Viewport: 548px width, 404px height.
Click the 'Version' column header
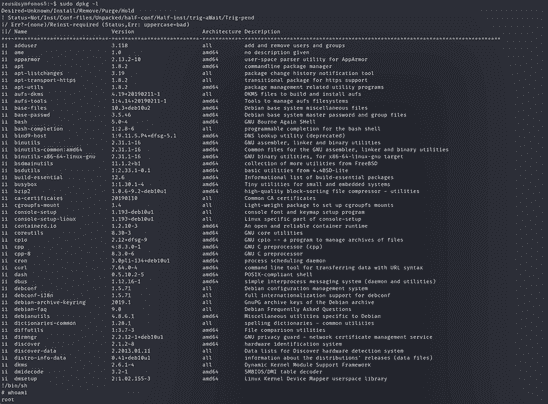click(123, 31)
